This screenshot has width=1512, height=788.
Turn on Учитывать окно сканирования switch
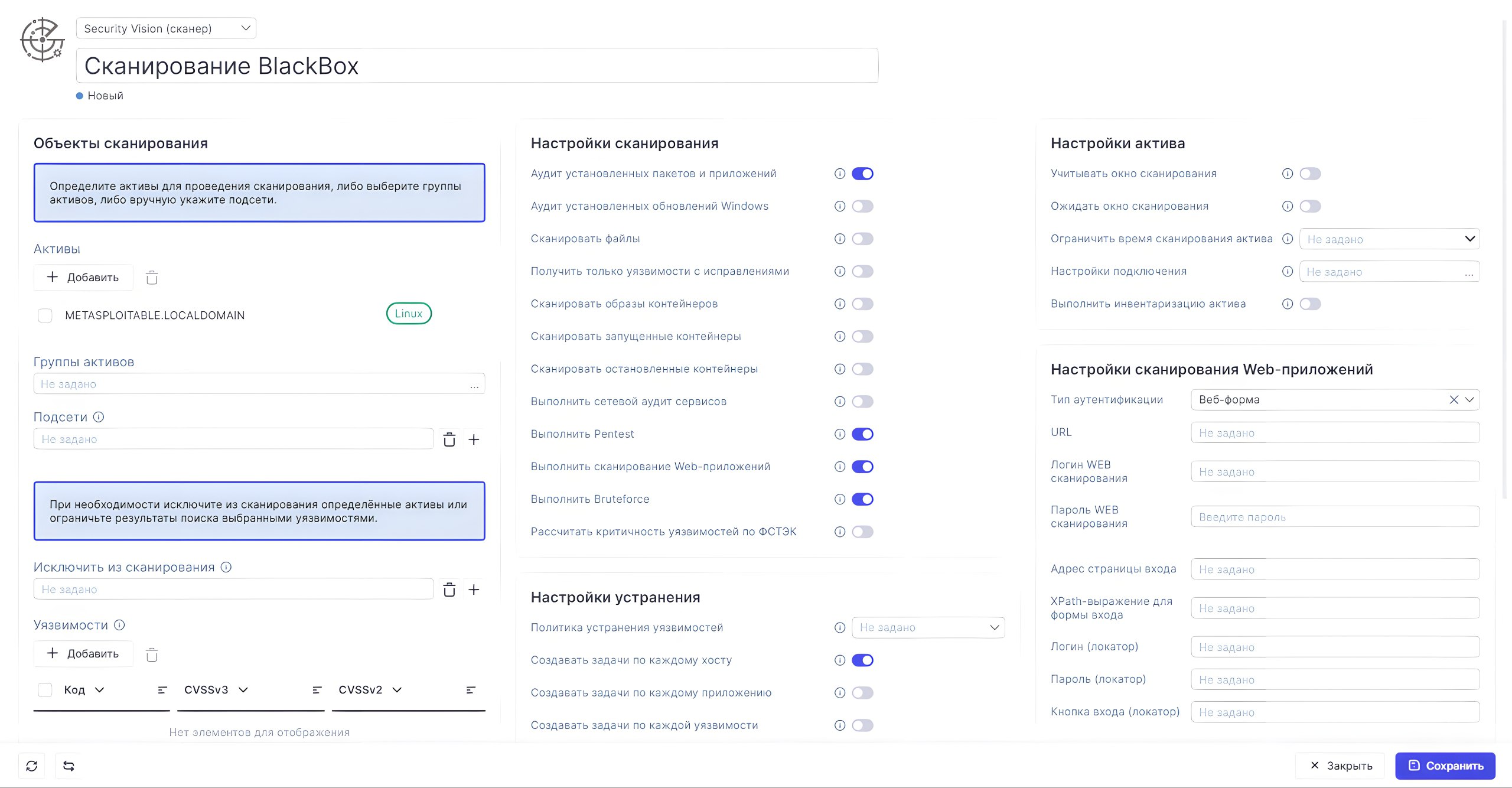(1309, 174)
